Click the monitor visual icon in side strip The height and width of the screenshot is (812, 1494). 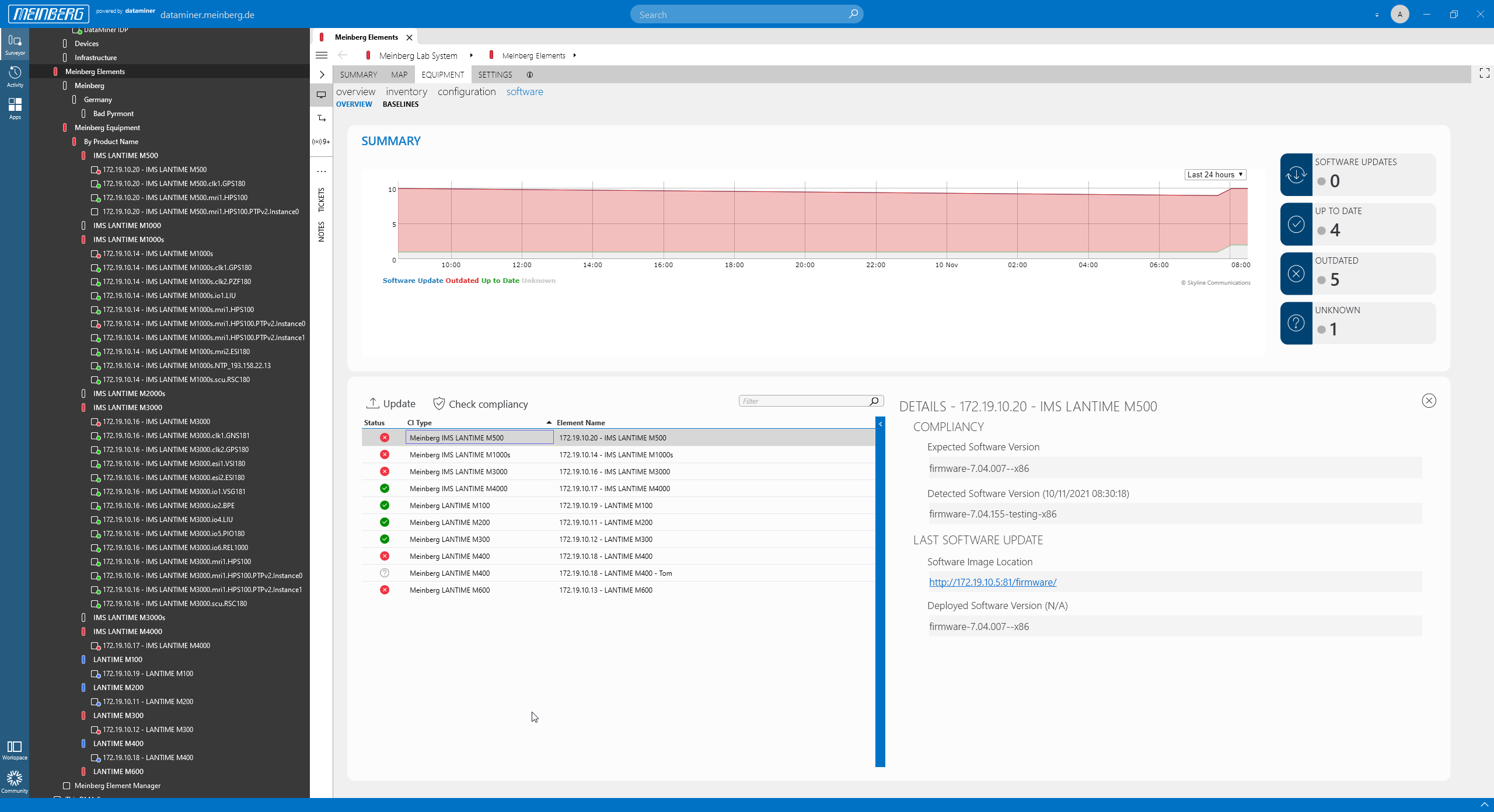coord(322,94)
